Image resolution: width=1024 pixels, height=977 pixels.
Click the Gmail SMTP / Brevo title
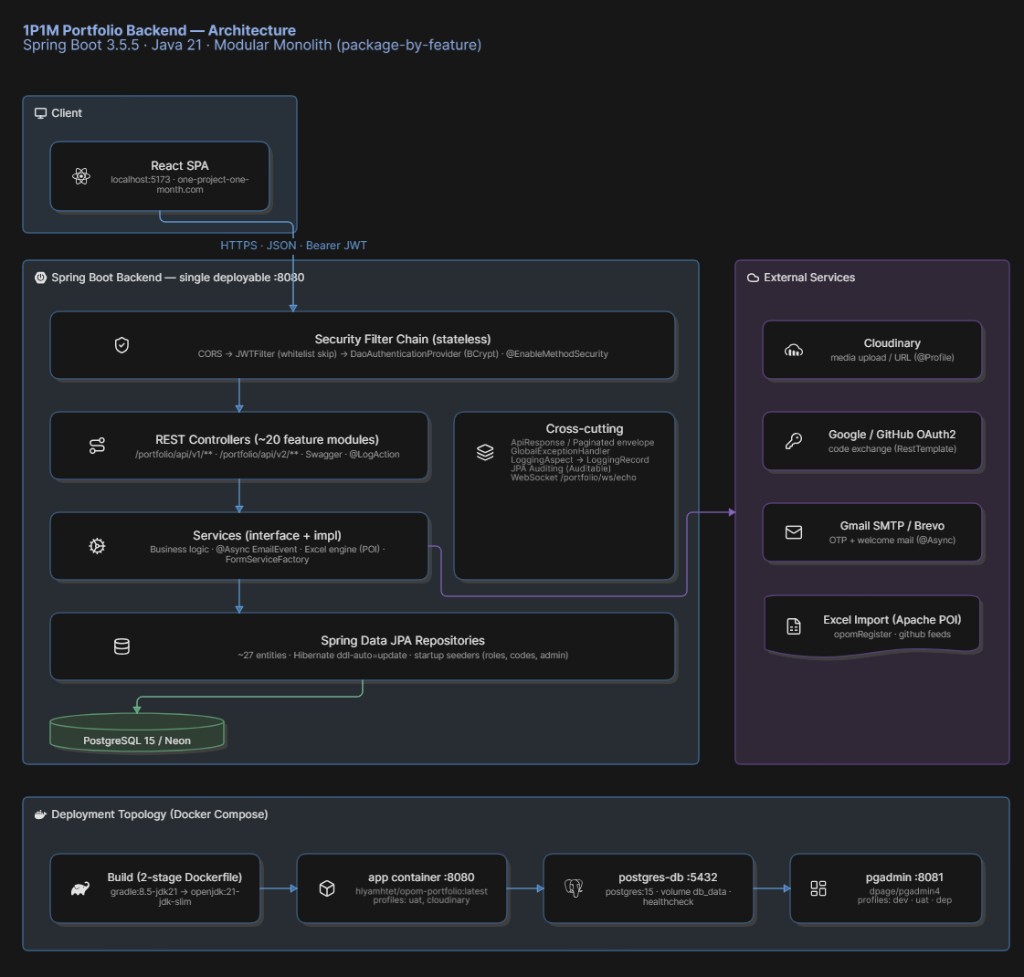(892, 526)
